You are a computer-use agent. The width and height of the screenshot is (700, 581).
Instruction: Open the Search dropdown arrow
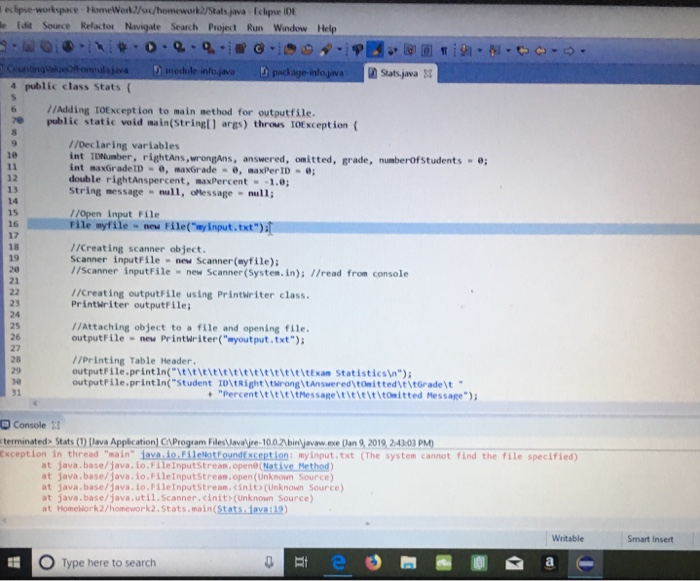tap(340, 49)
